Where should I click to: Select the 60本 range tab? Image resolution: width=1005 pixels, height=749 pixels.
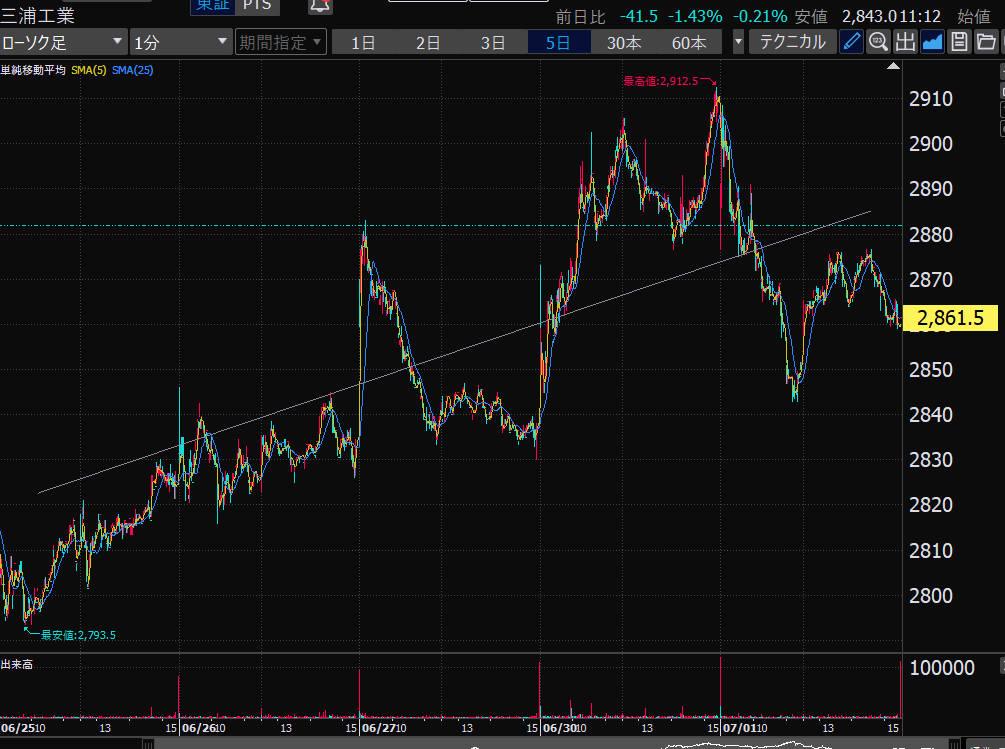689,43
